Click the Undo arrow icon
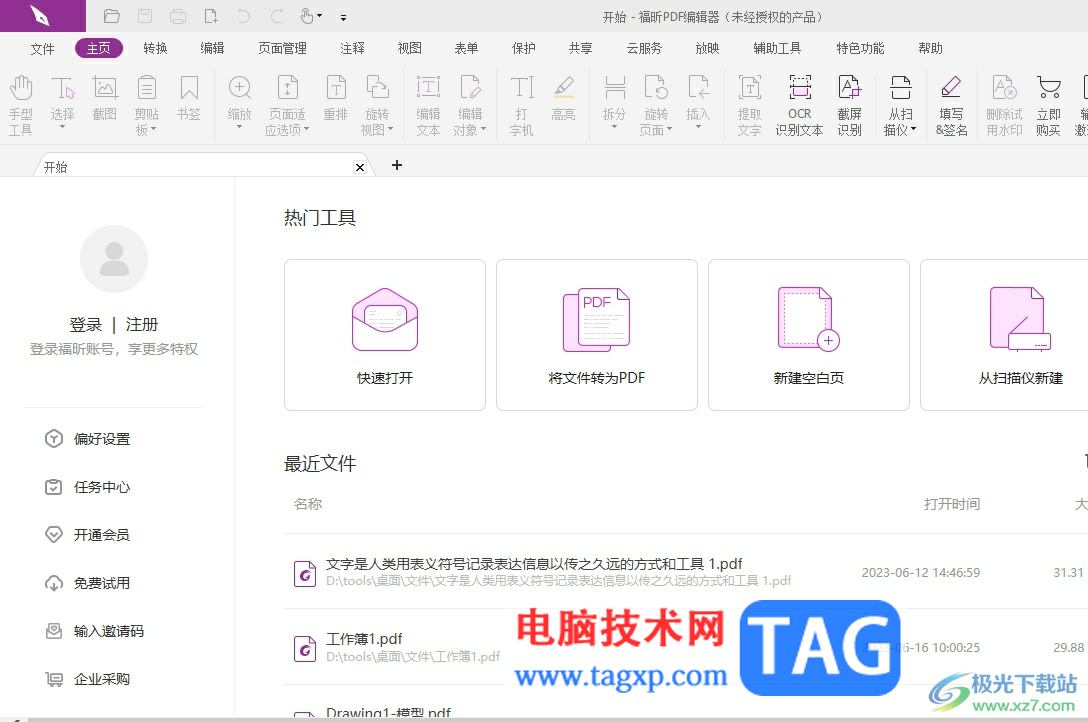This screenshot has height=722, width=1088. pyautogui.click(x=244, y=16)
